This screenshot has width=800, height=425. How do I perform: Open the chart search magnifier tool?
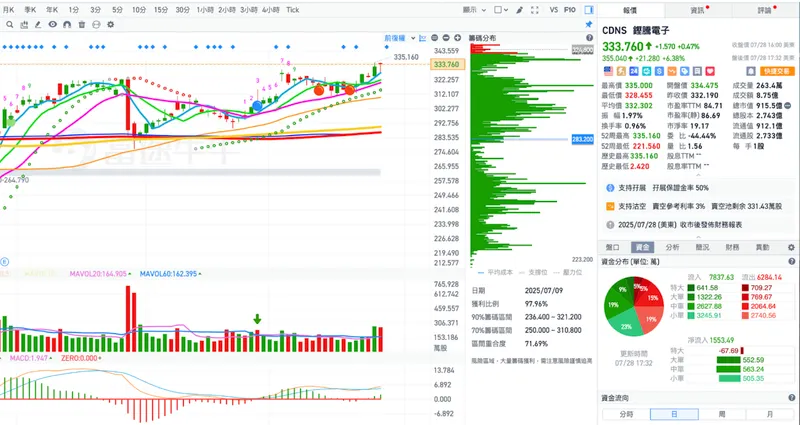click(10, 24)
